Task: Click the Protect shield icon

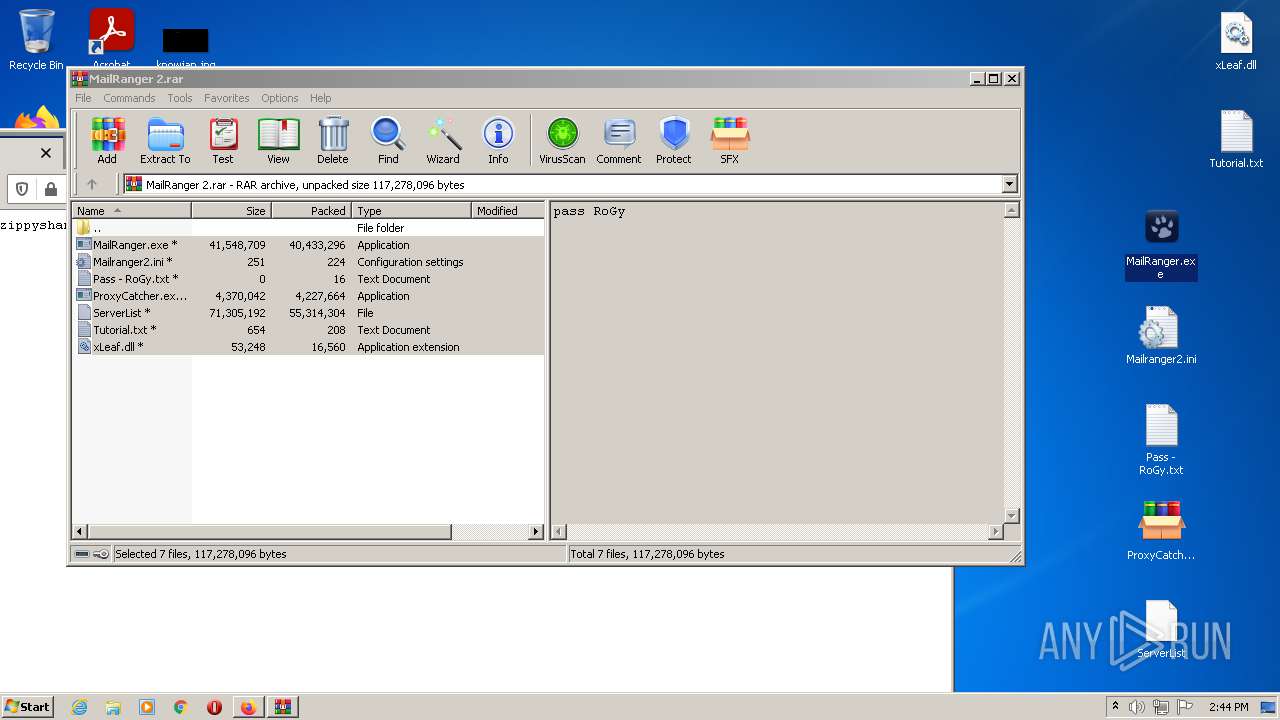Action: [x=674, y=140]
